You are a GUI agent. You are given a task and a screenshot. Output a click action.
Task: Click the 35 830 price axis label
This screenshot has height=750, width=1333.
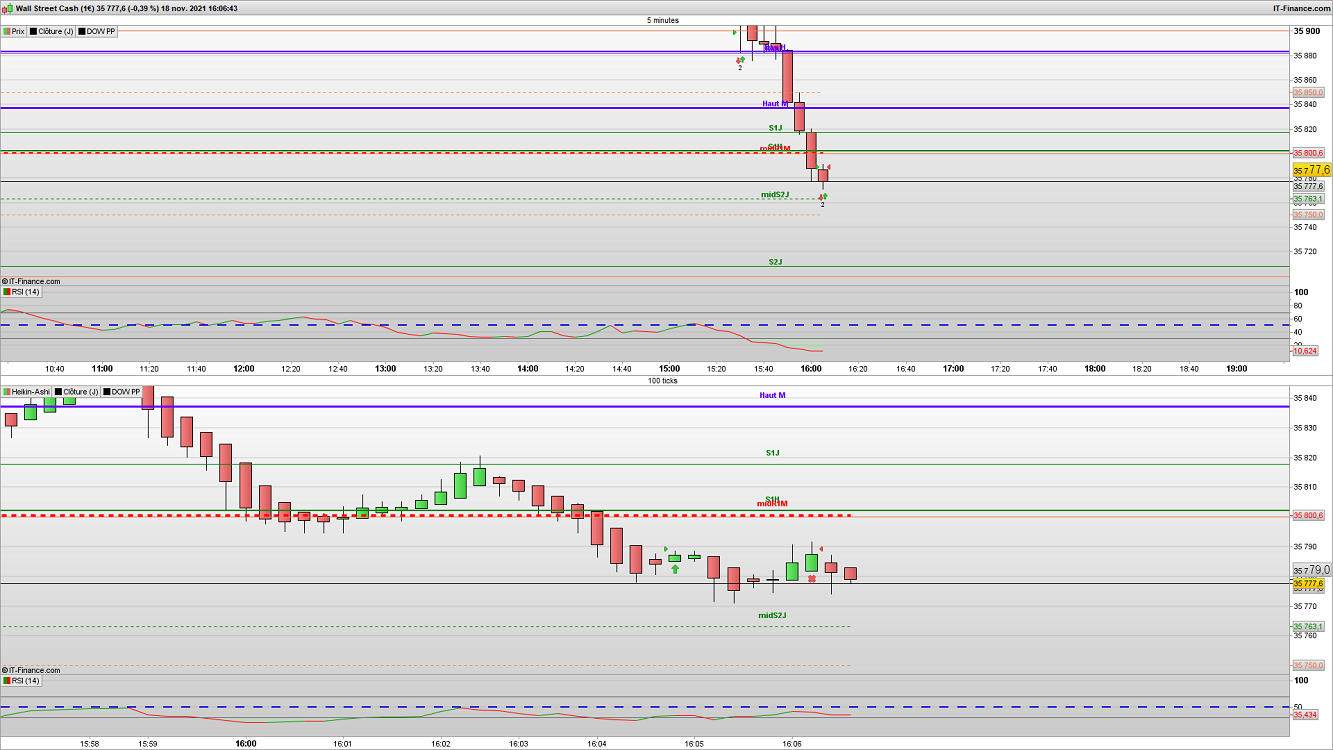1306,428
